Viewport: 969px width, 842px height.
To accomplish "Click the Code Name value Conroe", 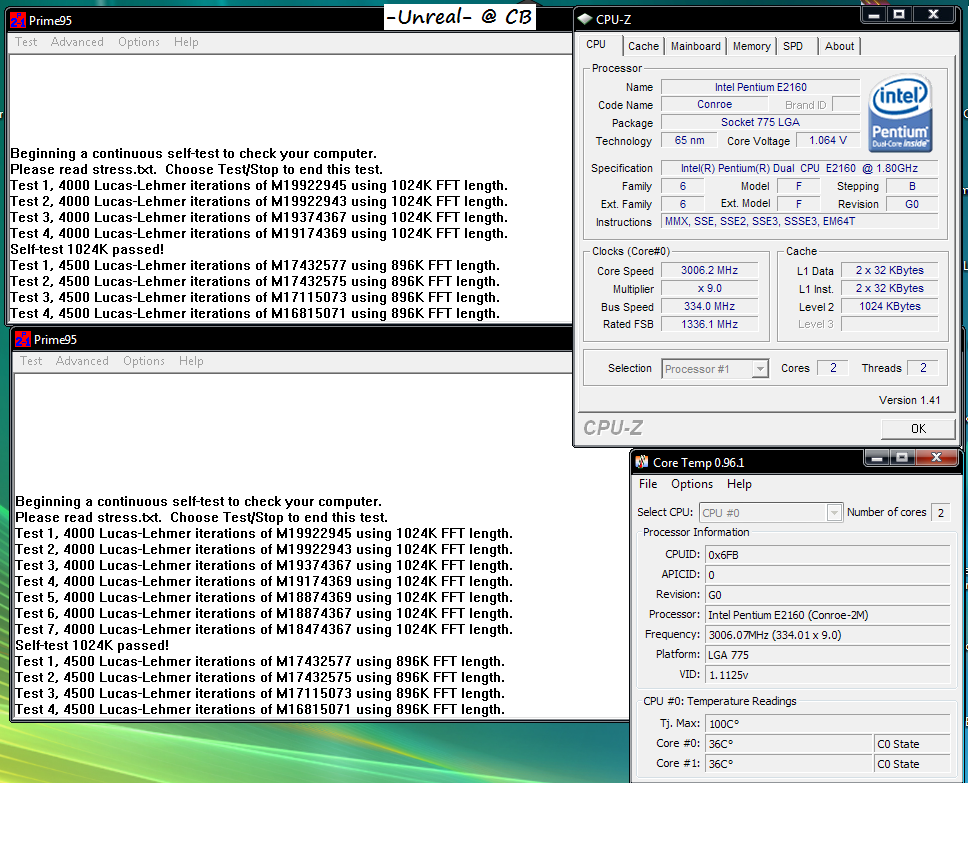I will click(x=714, y=104).
